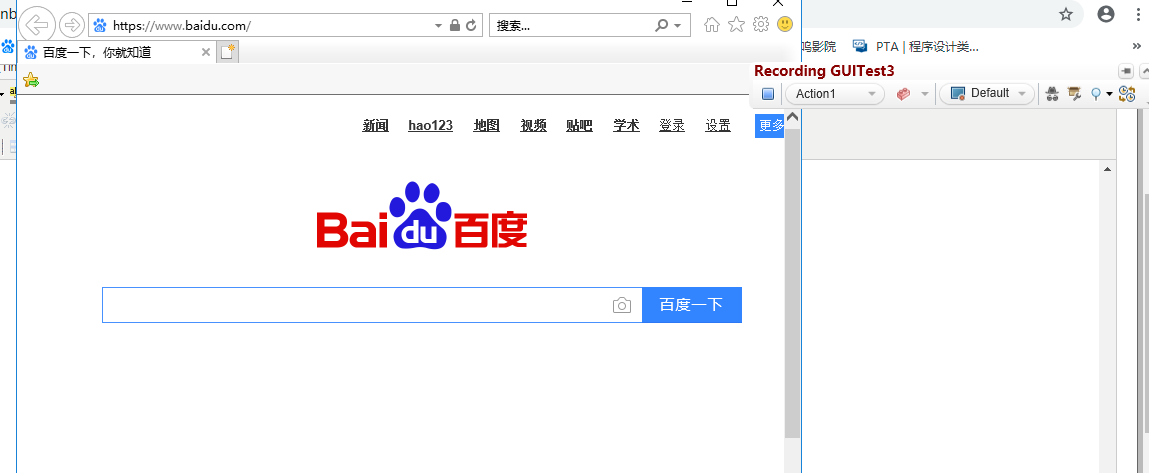This screenshot has width=1149, height=473.
Task: Click the IE search magnifier icon
Action: (662, 26)
